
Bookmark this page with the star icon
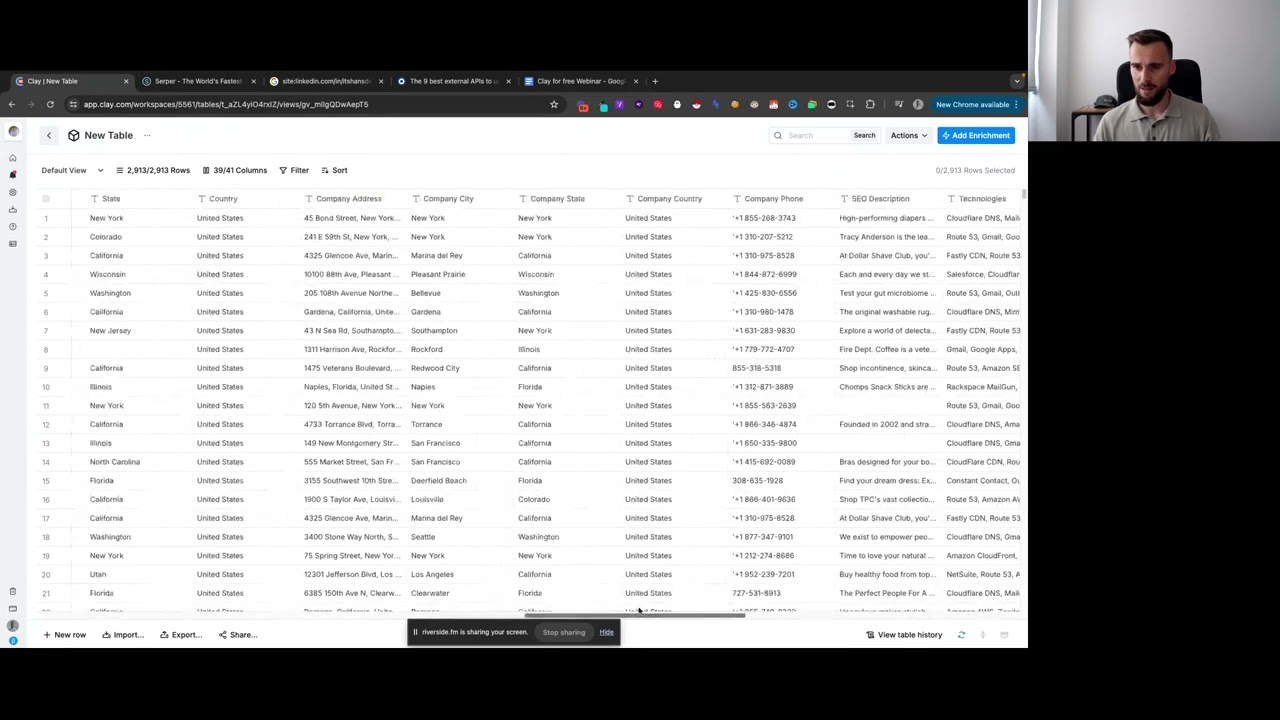pyautogui.click(x=554, y=104)
